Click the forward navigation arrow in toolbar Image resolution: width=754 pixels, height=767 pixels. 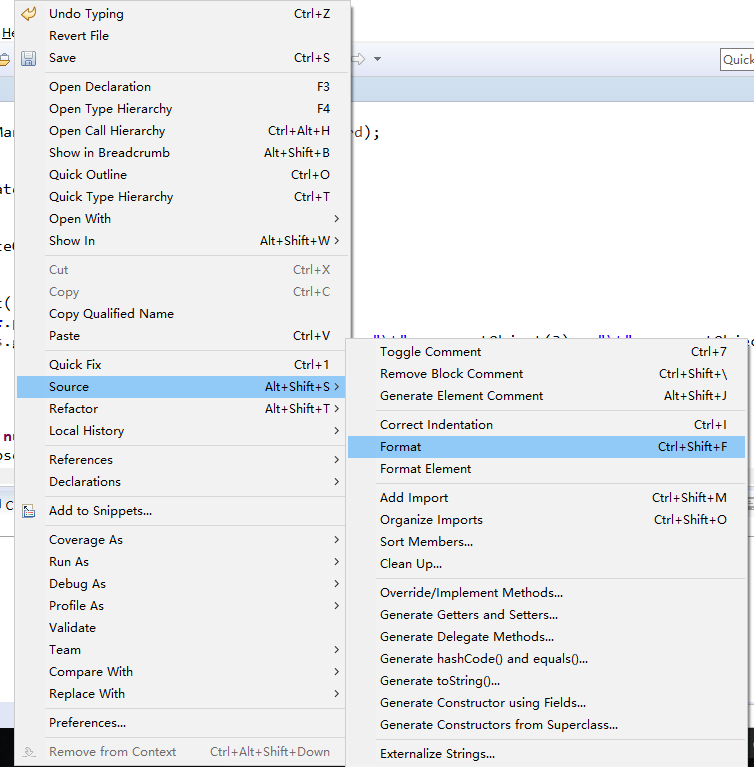click(x=359, y=59)
